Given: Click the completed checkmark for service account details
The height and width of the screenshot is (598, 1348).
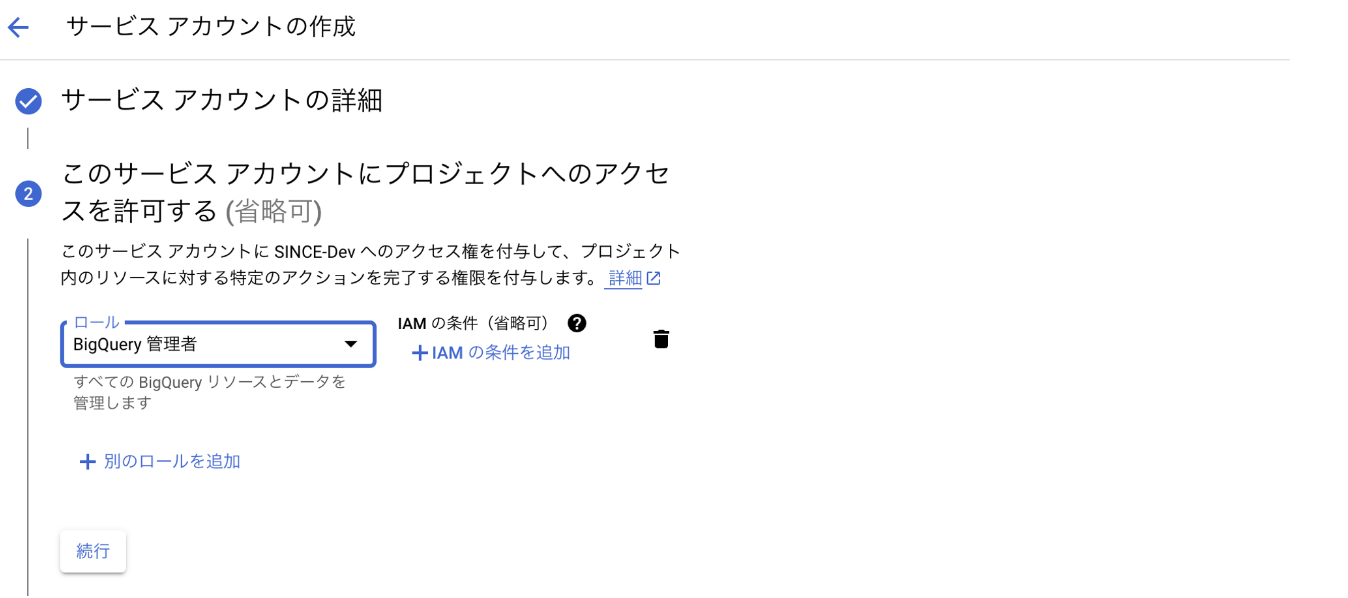Looking at the screenshot, I should [27, 101].
